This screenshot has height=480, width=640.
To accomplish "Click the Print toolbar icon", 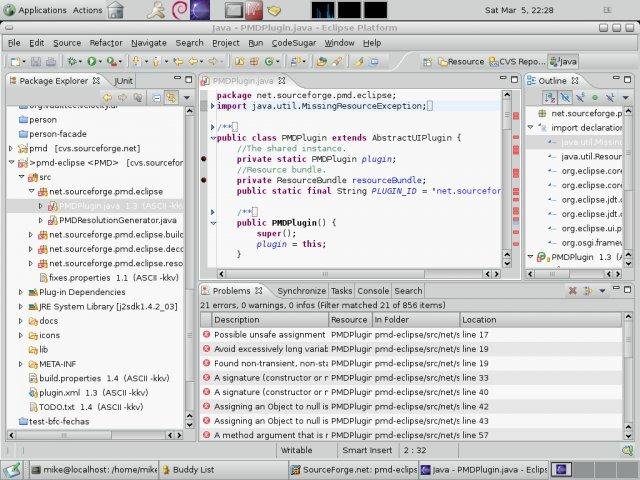I will pyautogui.click(x=51, y=62).
